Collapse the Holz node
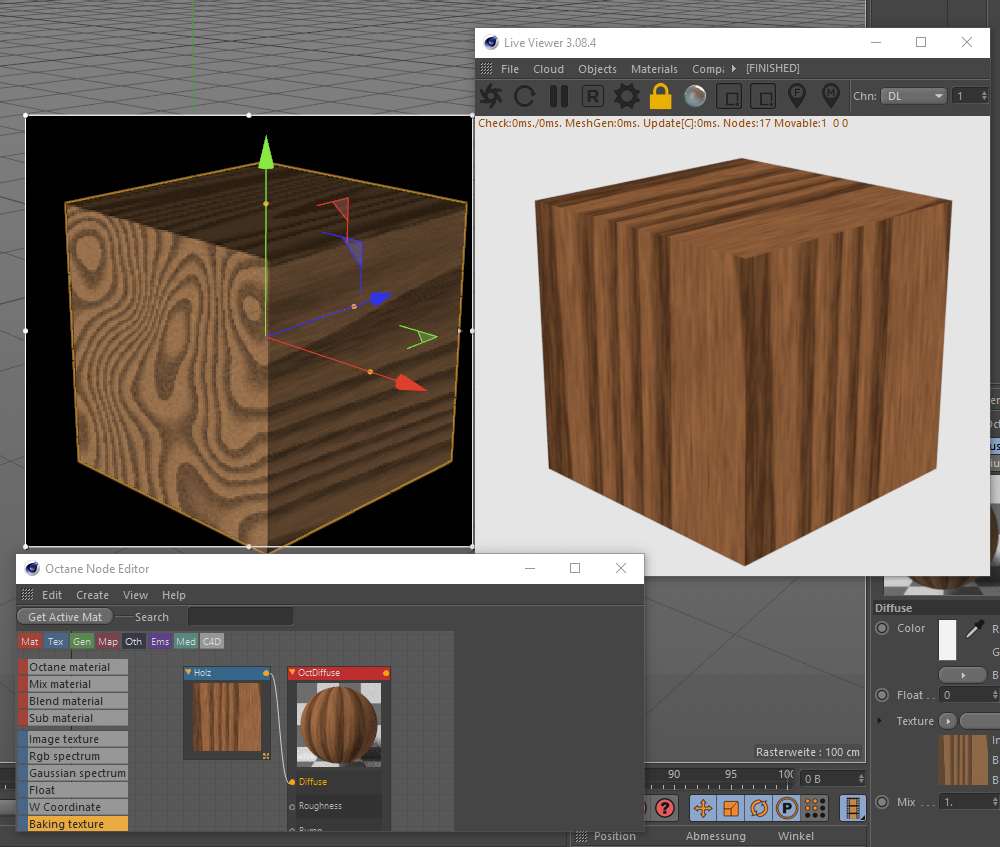The width and height of the screenshot is (1000, 847). click(x=189, y=673)
